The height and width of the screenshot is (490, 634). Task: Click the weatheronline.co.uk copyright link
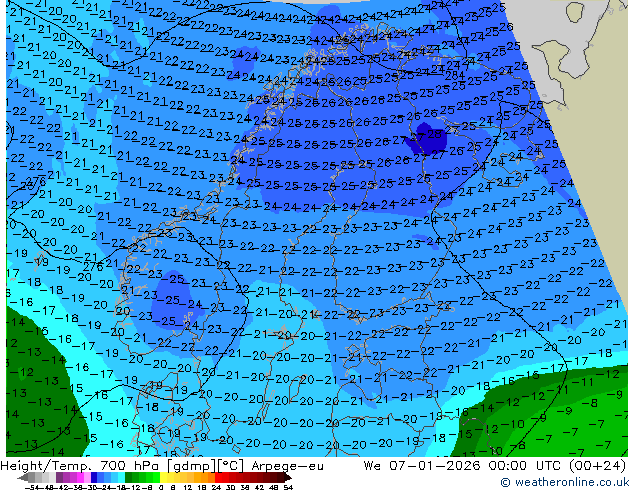coord(565,482)
